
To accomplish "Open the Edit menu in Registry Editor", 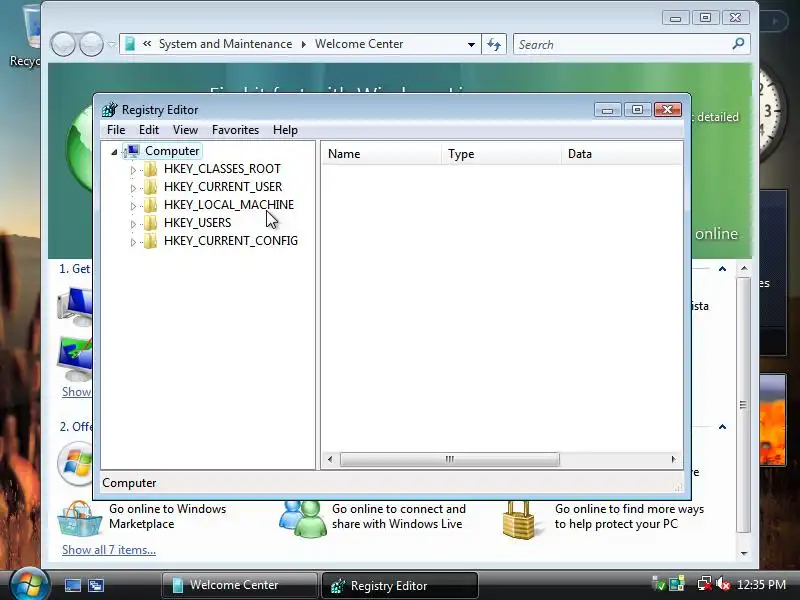I will (149, 130).
